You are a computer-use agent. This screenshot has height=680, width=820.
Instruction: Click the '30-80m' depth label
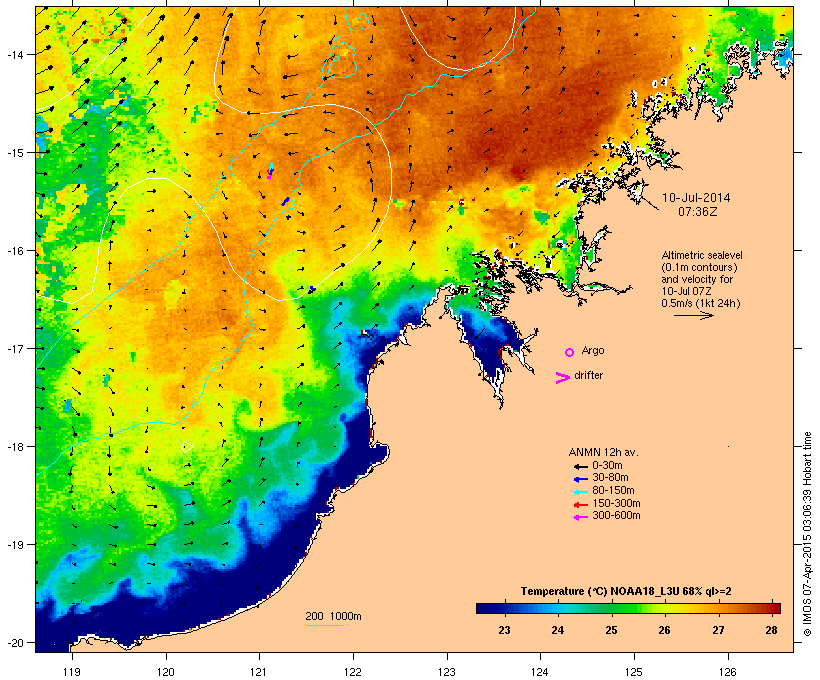click(610, 478)
